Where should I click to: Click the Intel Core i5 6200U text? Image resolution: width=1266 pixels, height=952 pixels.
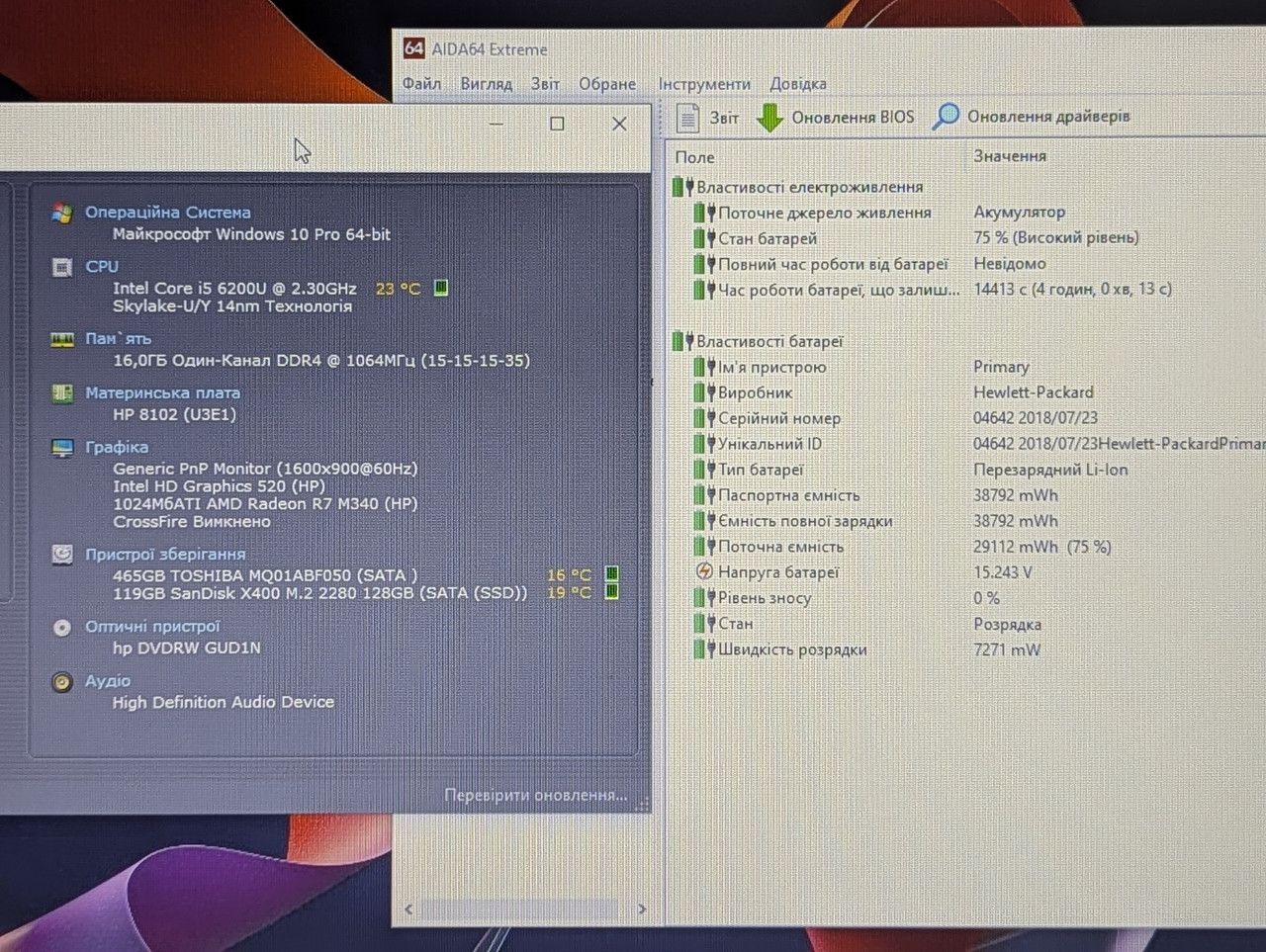(x=234, y=289)
